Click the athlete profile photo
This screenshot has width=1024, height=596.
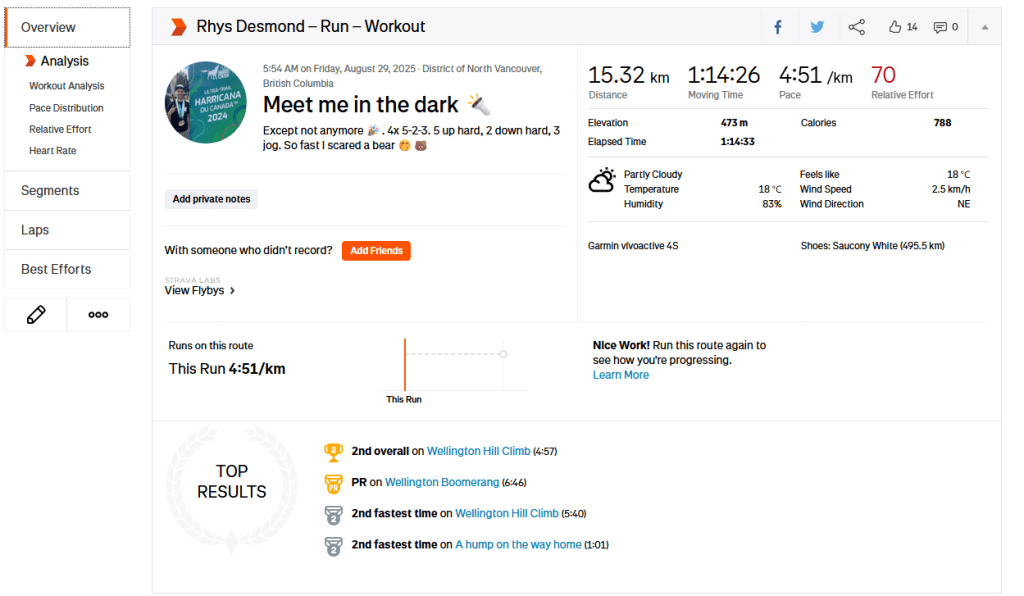(206, 103)
